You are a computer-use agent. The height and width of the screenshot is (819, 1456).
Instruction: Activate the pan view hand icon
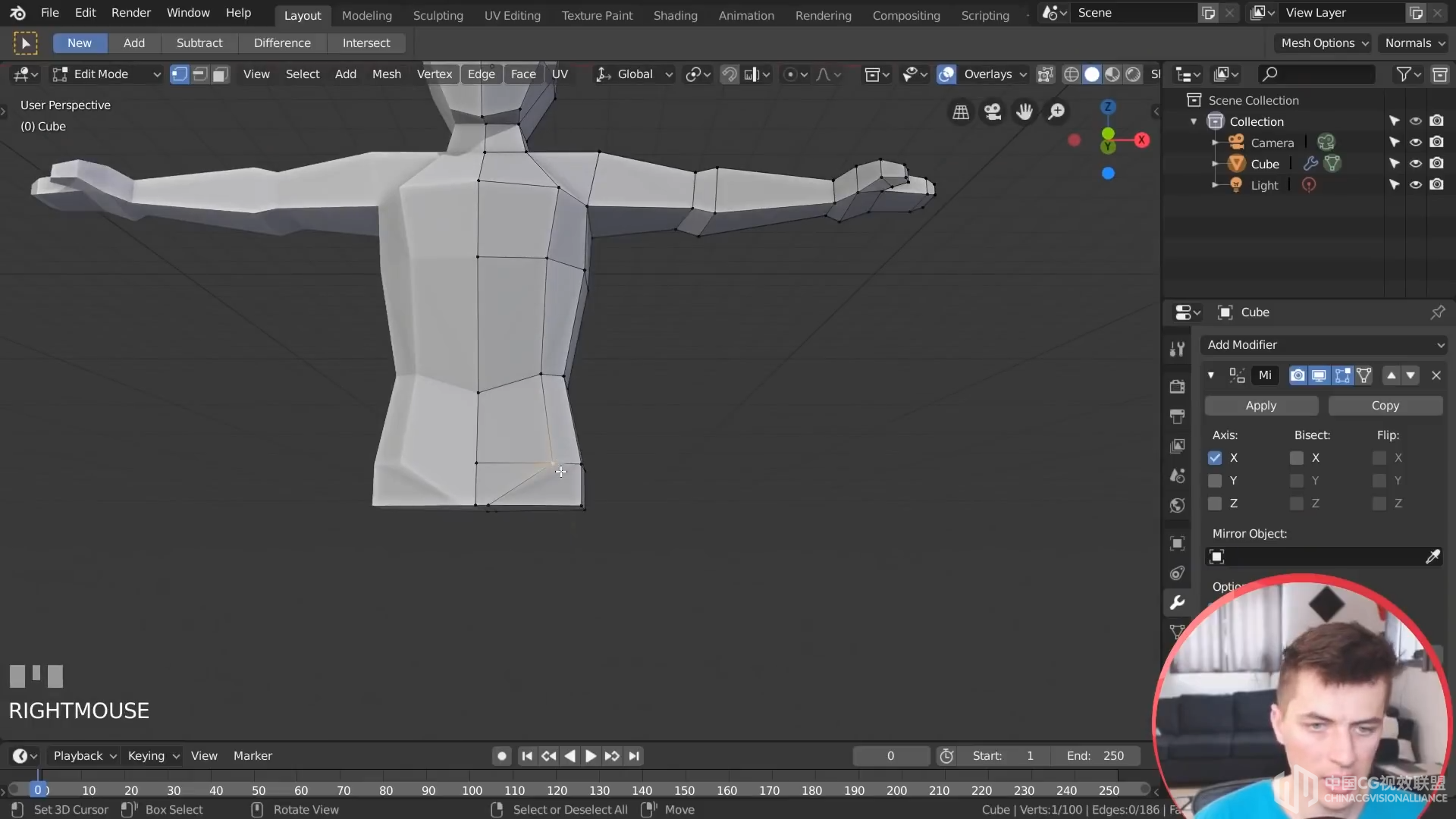coord(1025,112)
